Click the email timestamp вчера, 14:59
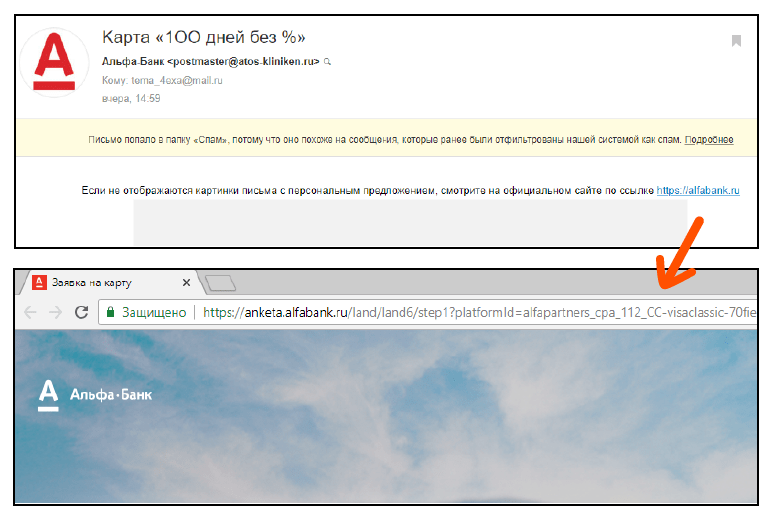Viewport: 772px width, 522px height. coord(131,98)
